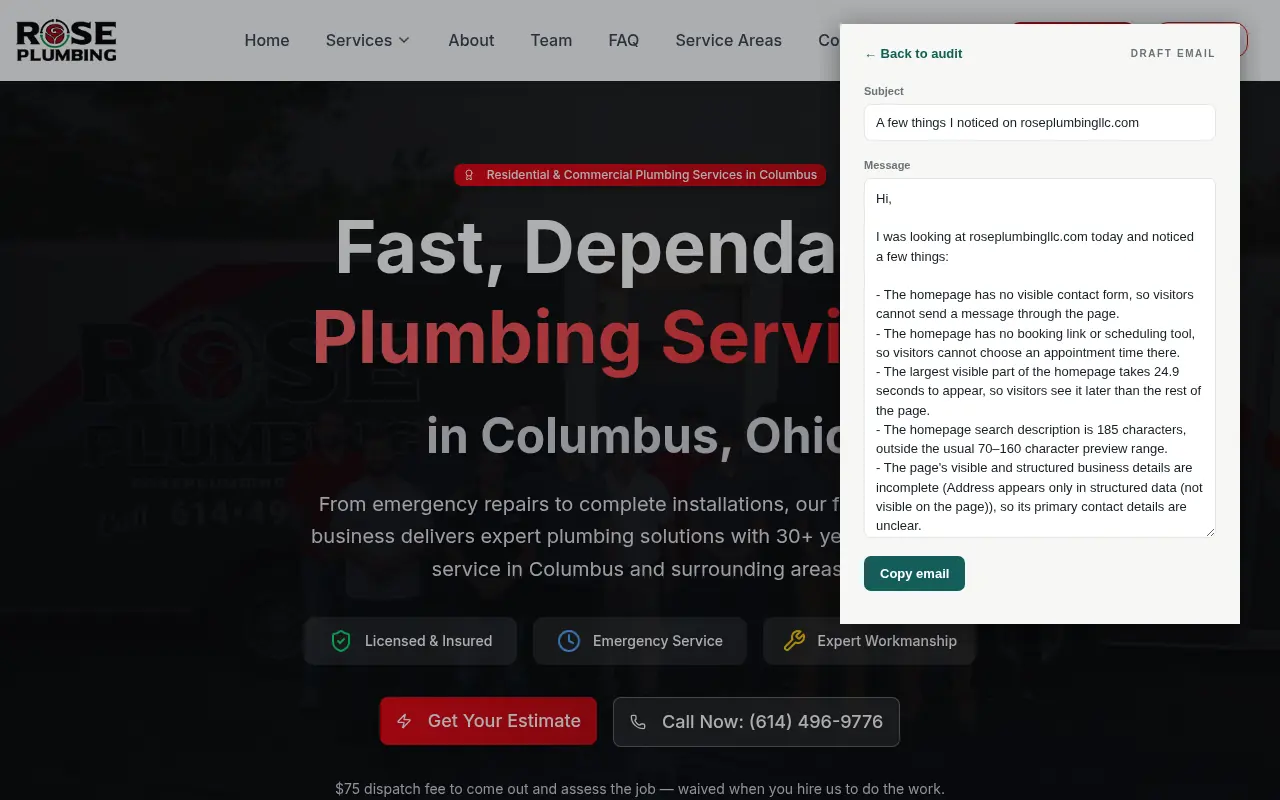
Task: Click the Expert Workmanship label
Action: click(887, 641)
